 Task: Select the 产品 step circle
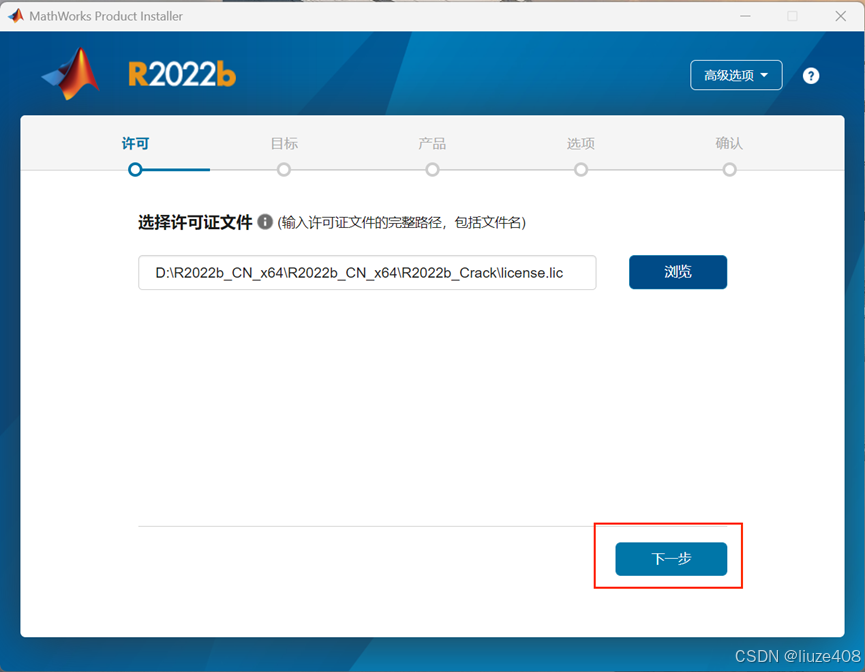tap(432, 170)
